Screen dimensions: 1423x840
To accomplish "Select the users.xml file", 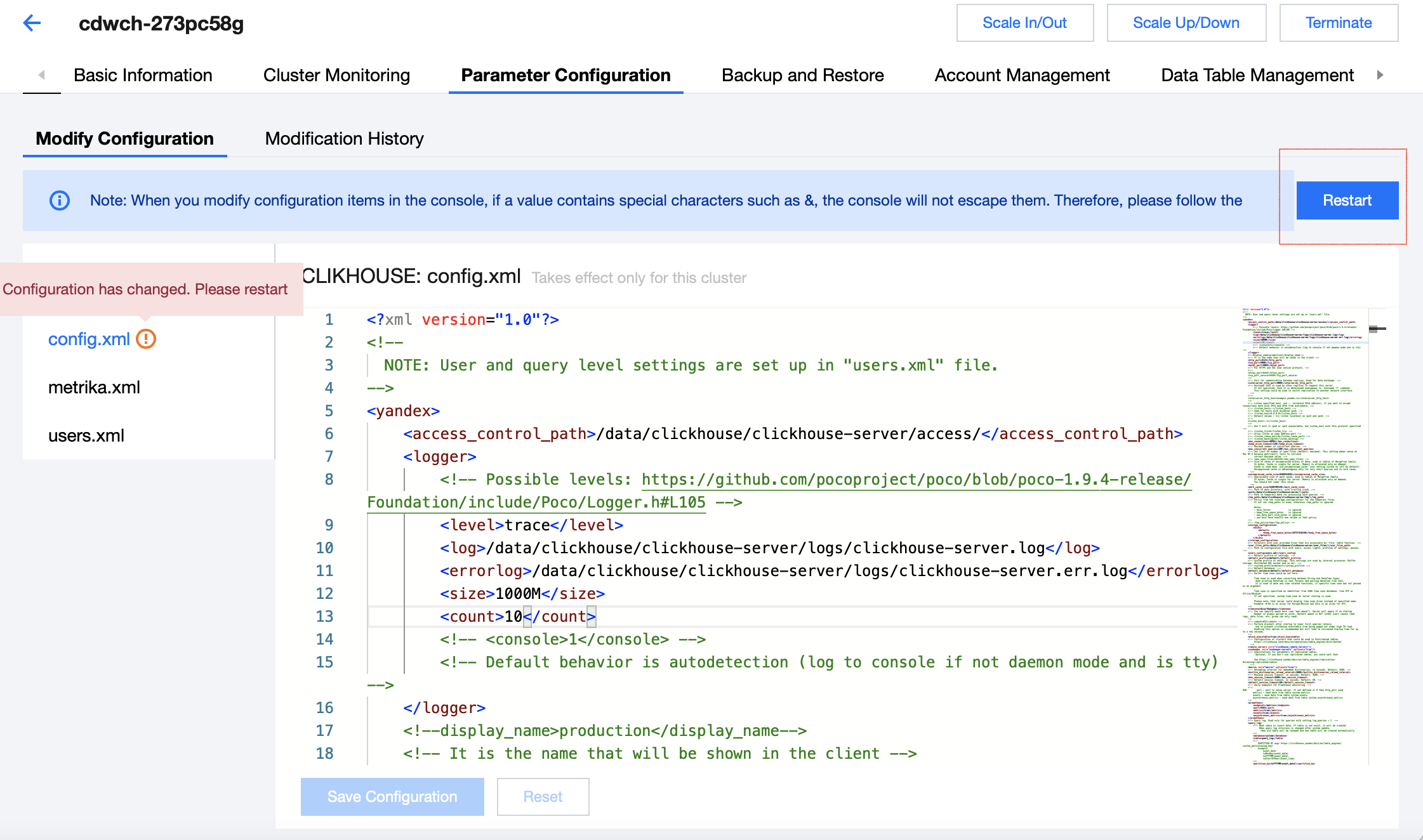I will (86, 436).
